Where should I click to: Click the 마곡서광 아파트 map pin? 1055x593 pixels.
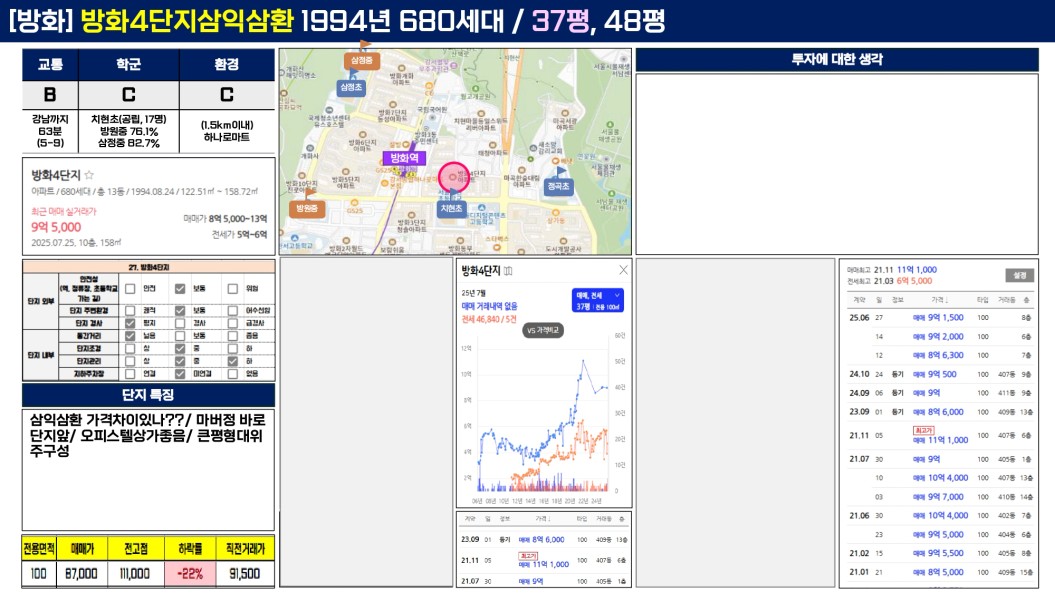point(564,112)
